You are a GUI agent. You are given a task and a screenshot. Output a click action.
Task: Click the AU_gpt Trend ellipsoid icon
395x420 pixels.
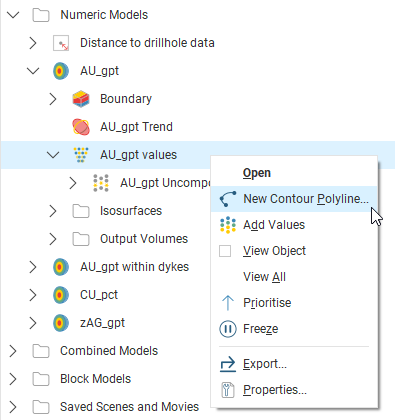pyautogui.click(x=81, y=127)
